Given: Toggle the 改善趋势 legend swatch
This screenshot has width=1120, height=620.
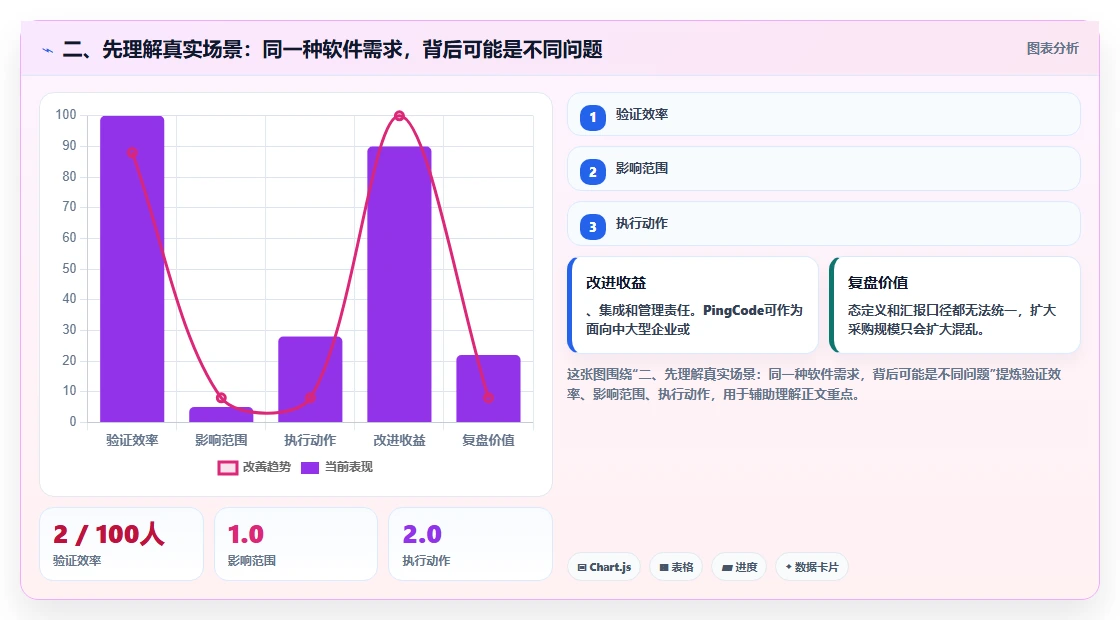Looking at the screenshot, I should pyautogui.click(x=227, y=468).
